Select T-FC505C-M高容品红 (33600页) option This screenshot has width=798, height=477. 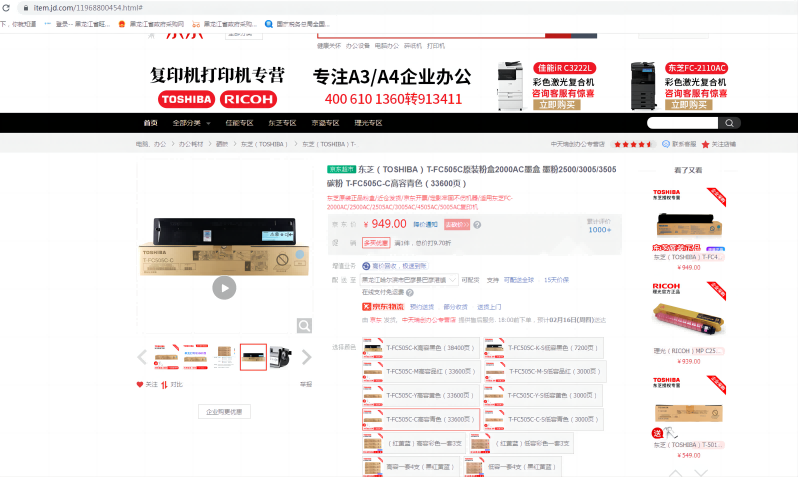point(421,372)
